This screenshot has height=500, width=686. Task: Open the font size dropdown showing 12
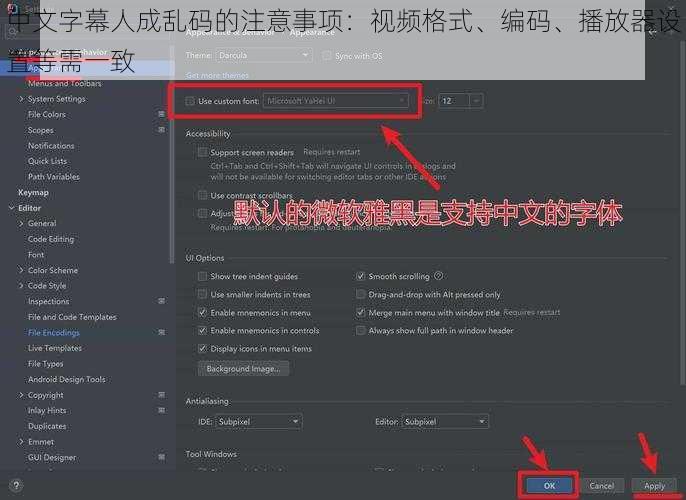tap(461, 101)
